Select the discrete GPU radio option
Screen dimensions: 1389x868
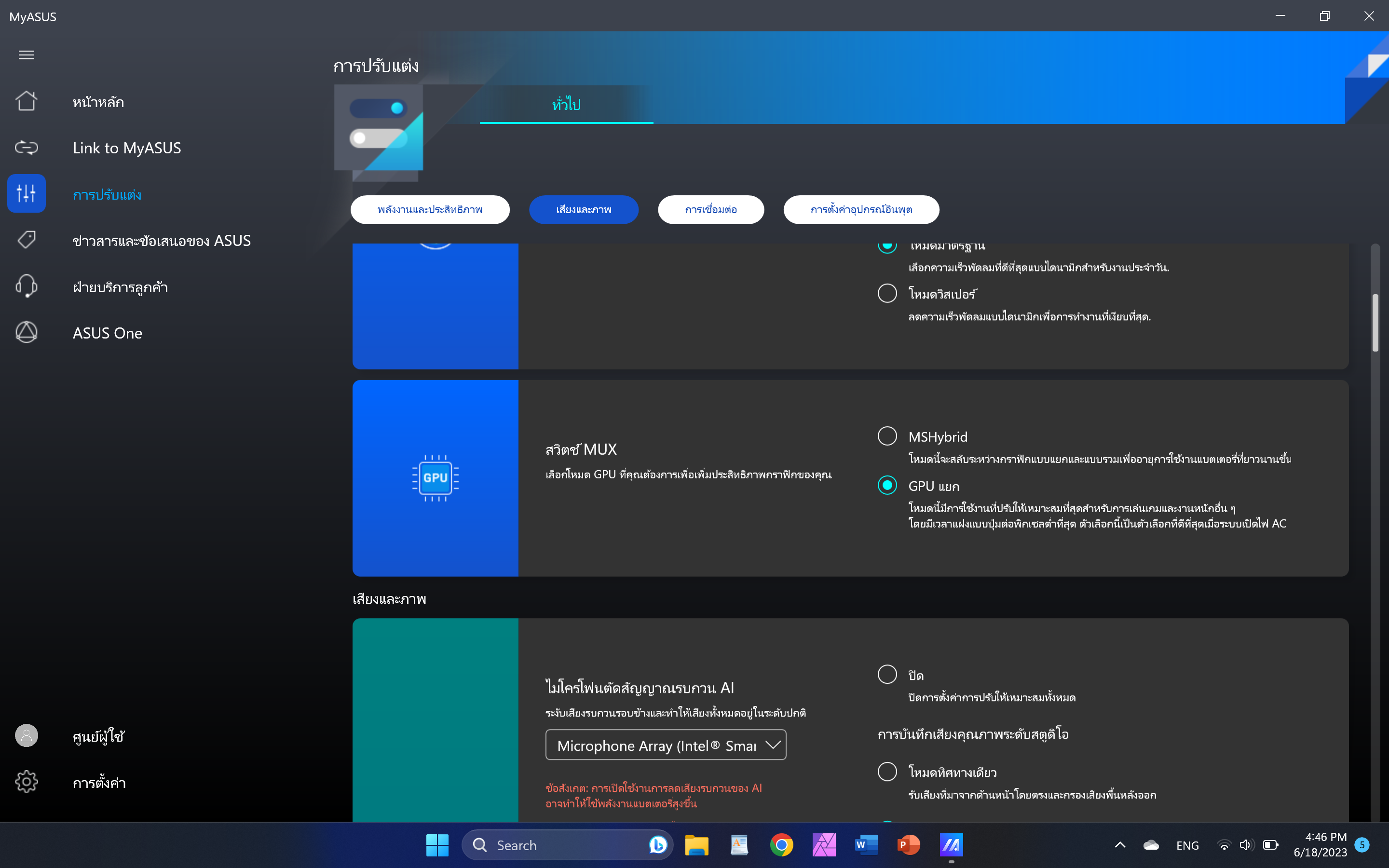tap(887, 485)
